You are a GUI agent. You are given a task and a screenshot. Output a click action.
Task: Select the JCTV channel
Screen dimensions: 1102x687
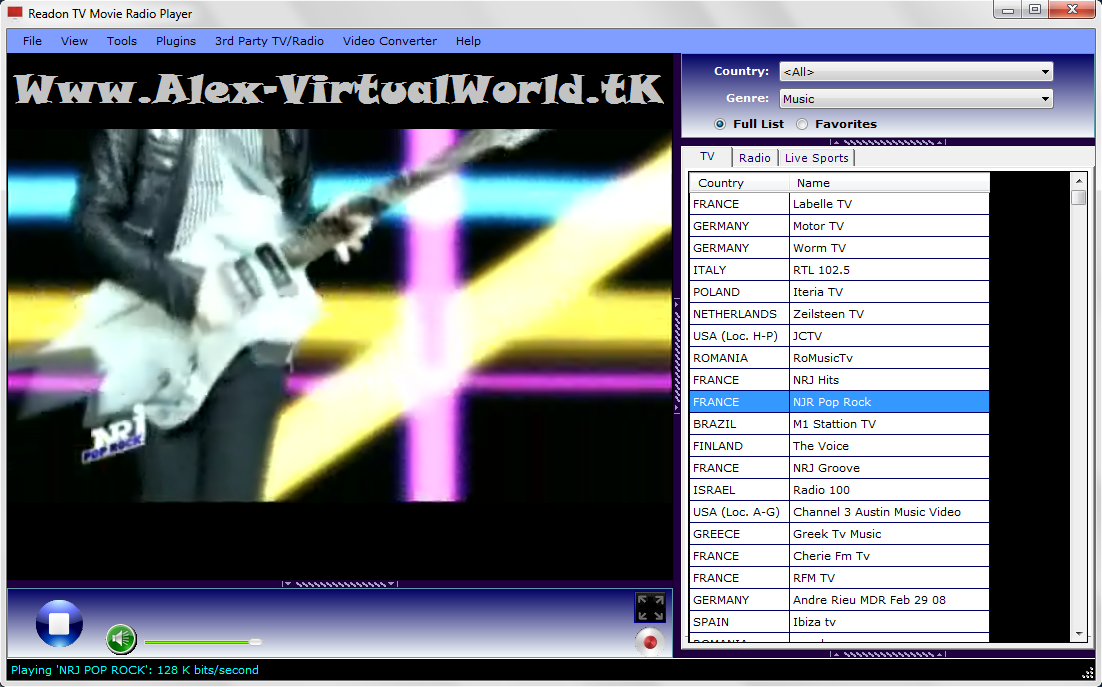coord(889,336)
